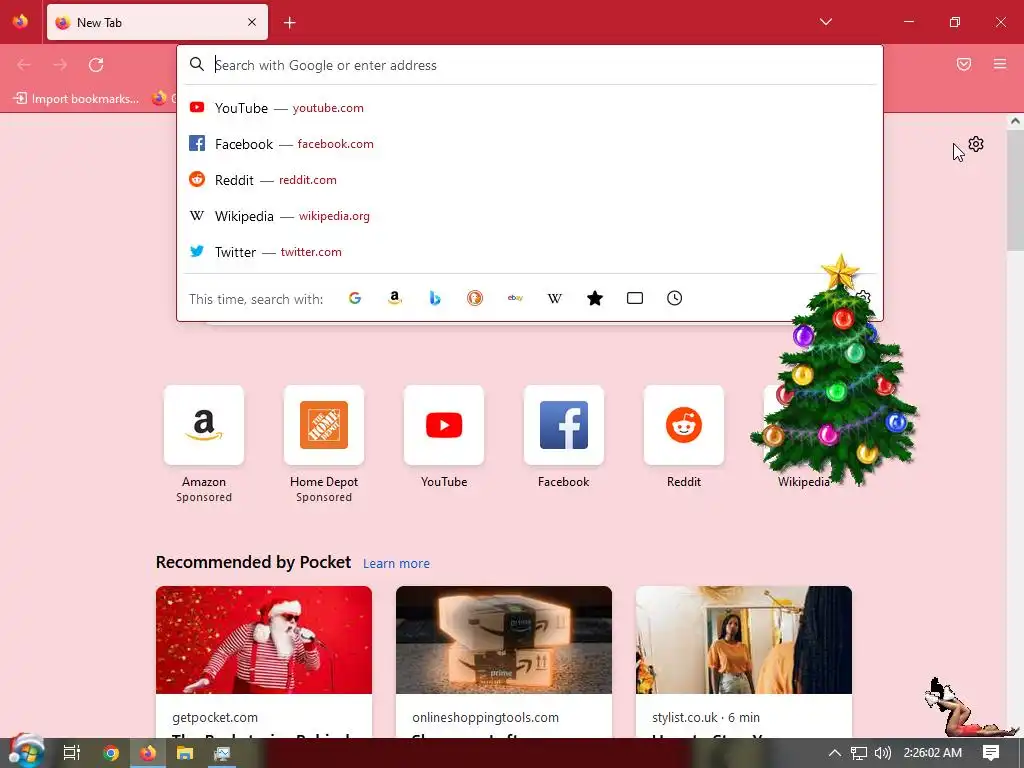Search open tabs with the tab icon
The image size is (1024, 768).
635,298
